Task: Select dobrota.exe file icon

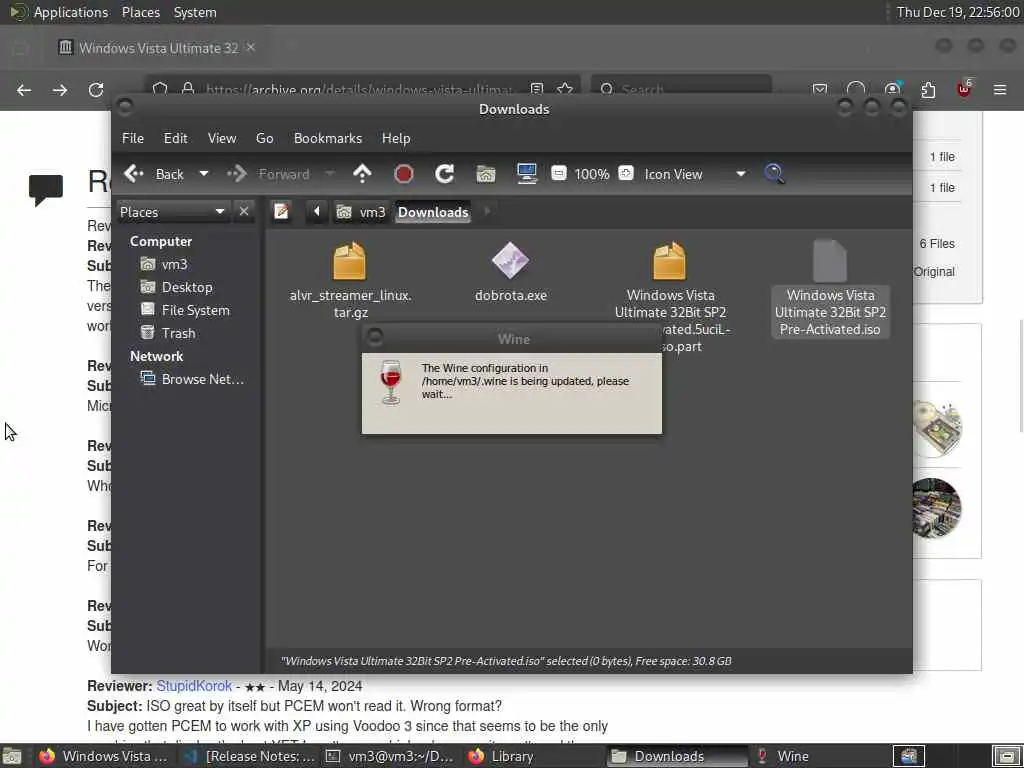Action: (511, 261)
